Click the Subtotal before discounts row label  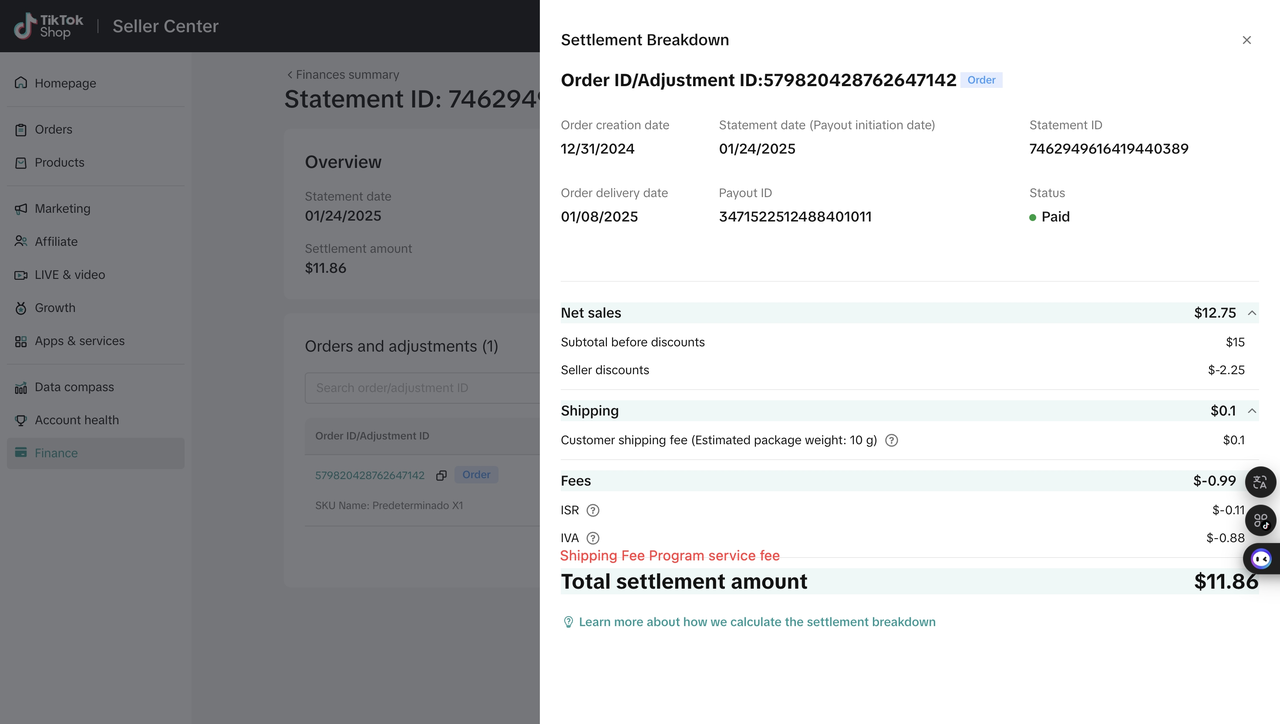(633, 342)
